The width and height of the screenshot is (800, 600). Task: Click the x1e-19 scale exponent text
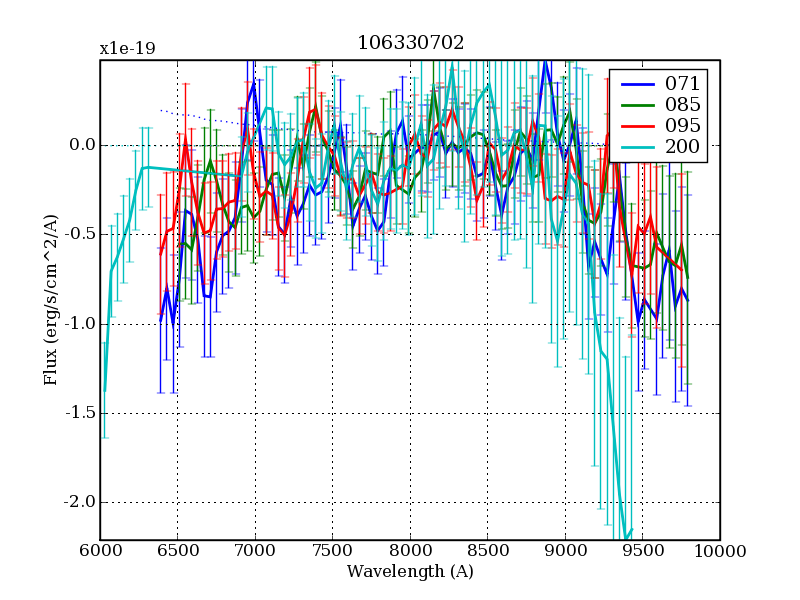[x=127, y=48]
